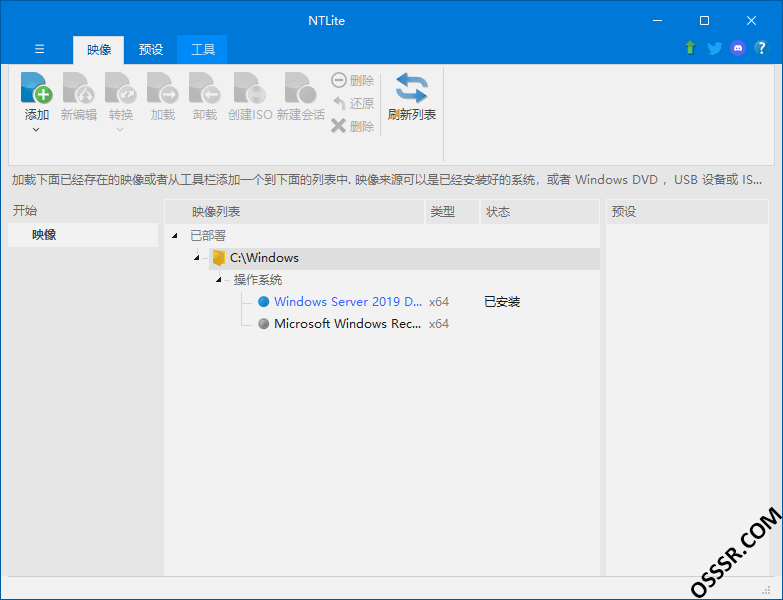Screen dimensions: 783x600
Task: Click the 添加 (Add) image icon
Action: click(36, 88)
